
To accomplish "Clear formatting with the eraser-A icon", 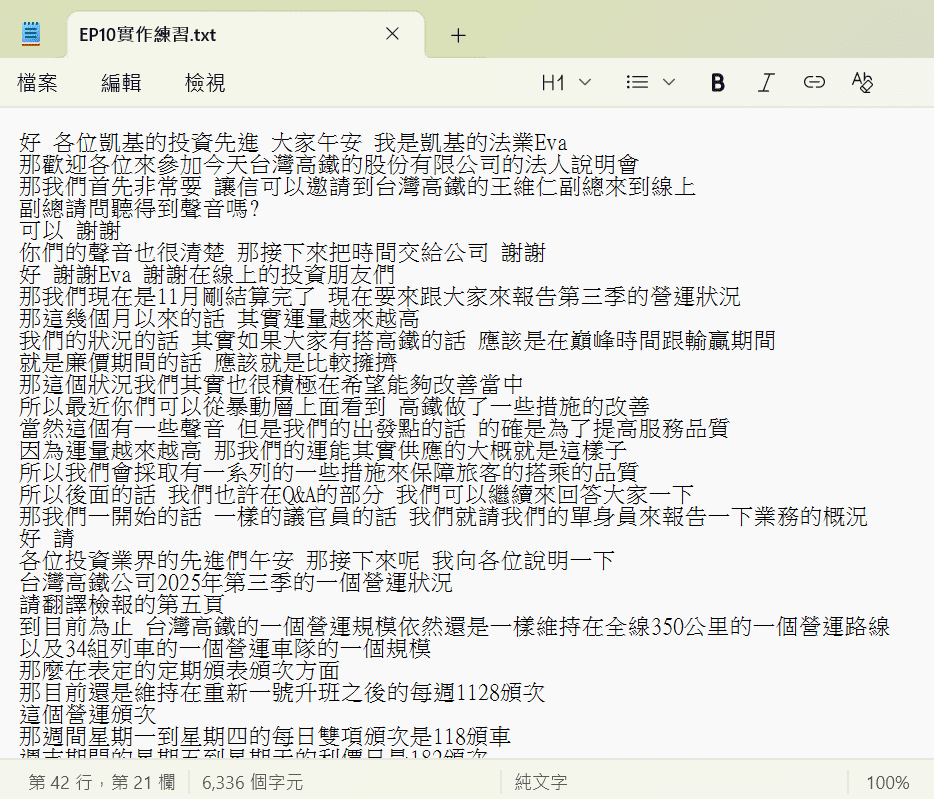I will pyautogui.click(x=862, y=83).
